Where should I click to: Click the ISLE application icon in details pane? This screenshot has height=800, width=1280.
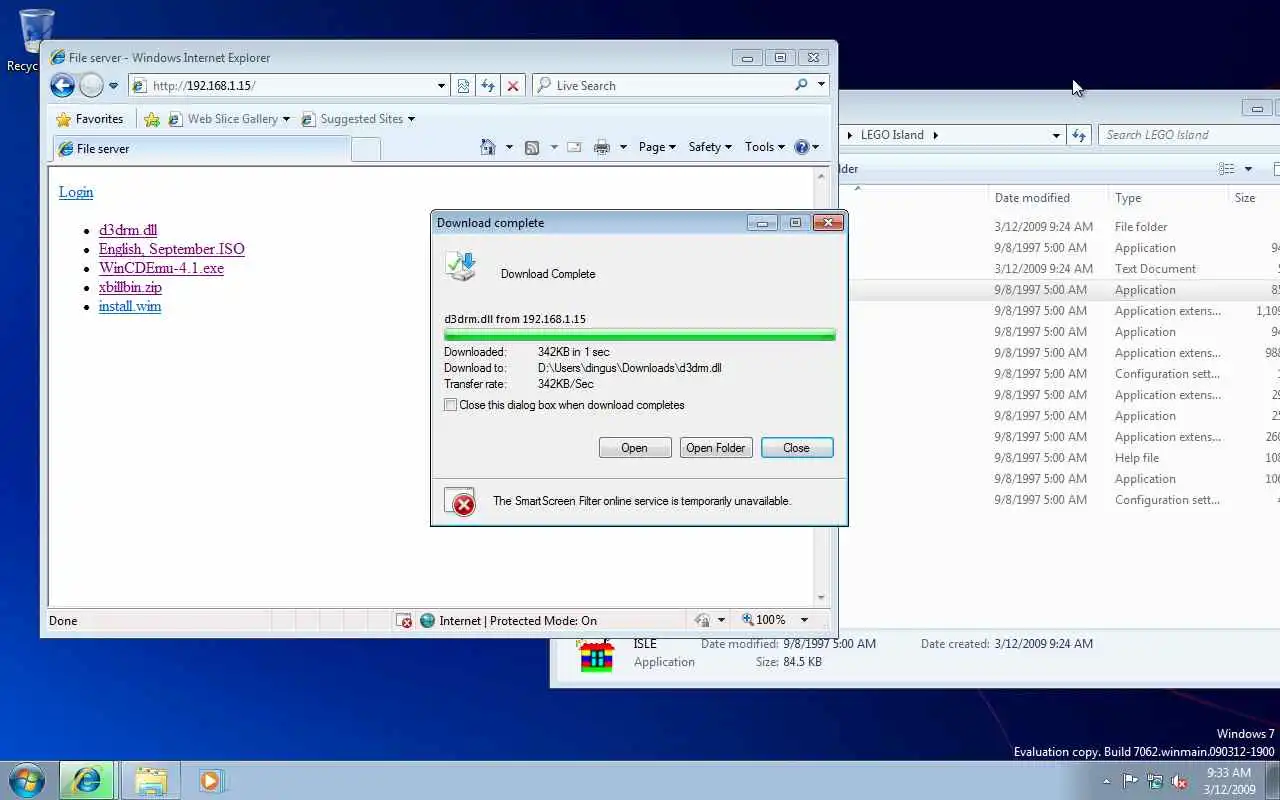tap(596, 655)
